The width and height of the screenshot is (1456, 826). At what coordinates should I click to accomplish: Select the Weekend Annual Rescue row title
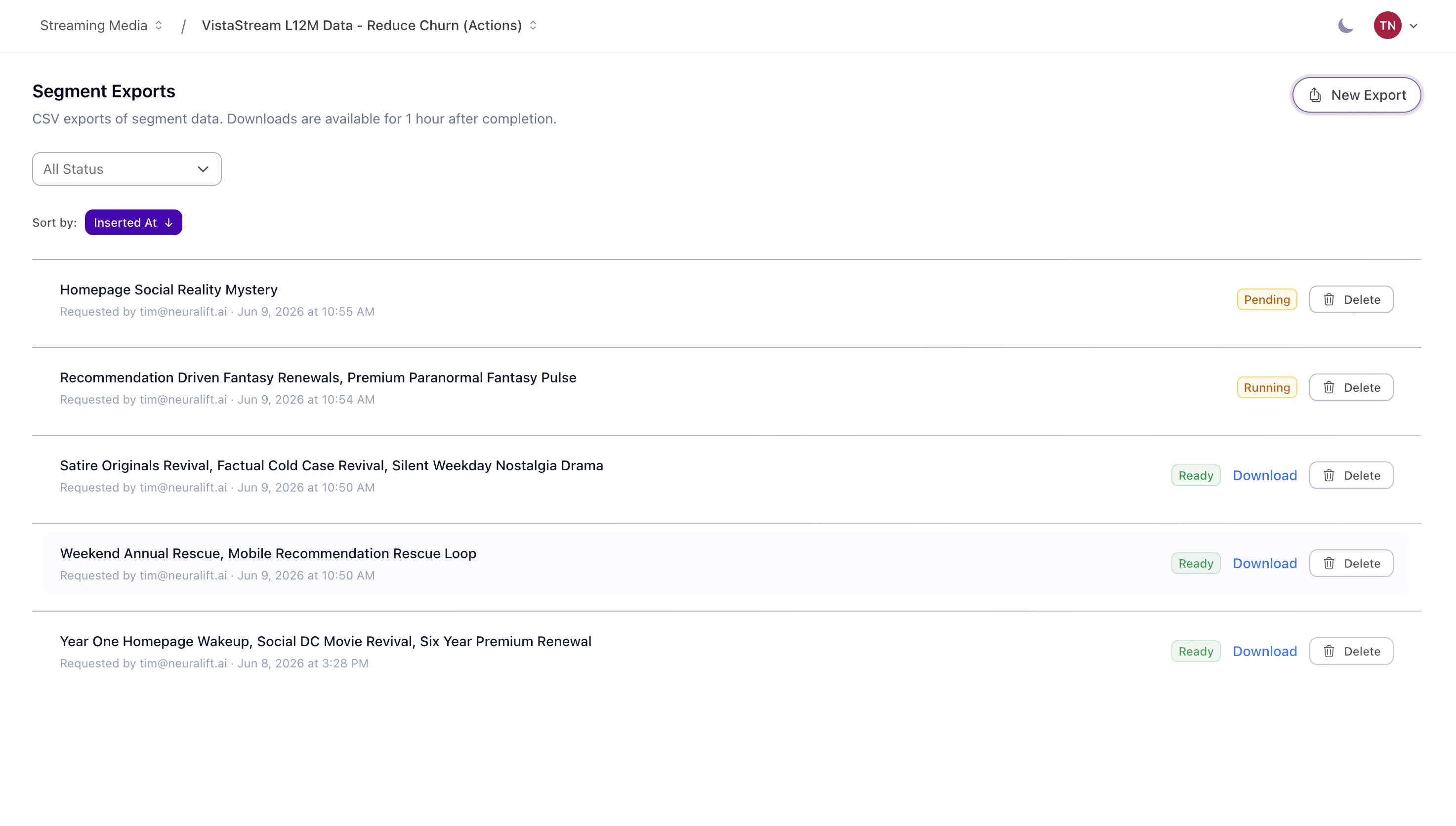coord(268,554)
